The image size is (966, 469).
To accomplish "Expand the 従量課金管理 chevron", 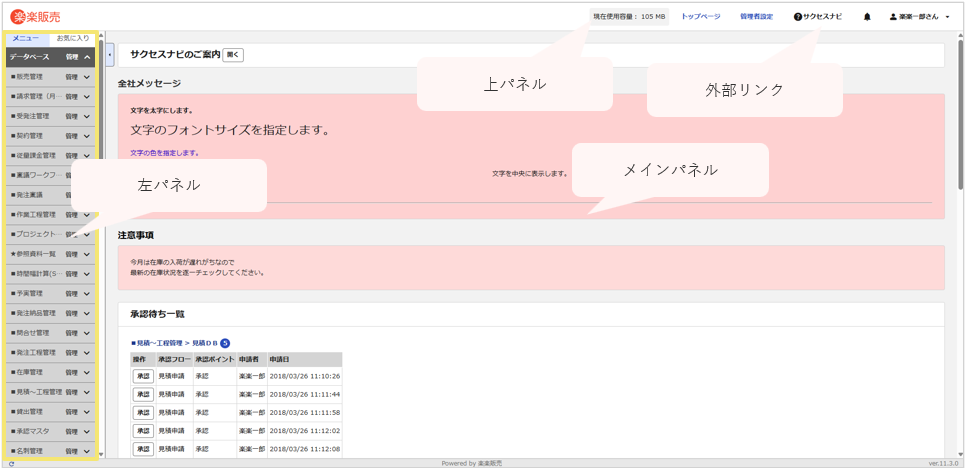I will tap(86, 156).
